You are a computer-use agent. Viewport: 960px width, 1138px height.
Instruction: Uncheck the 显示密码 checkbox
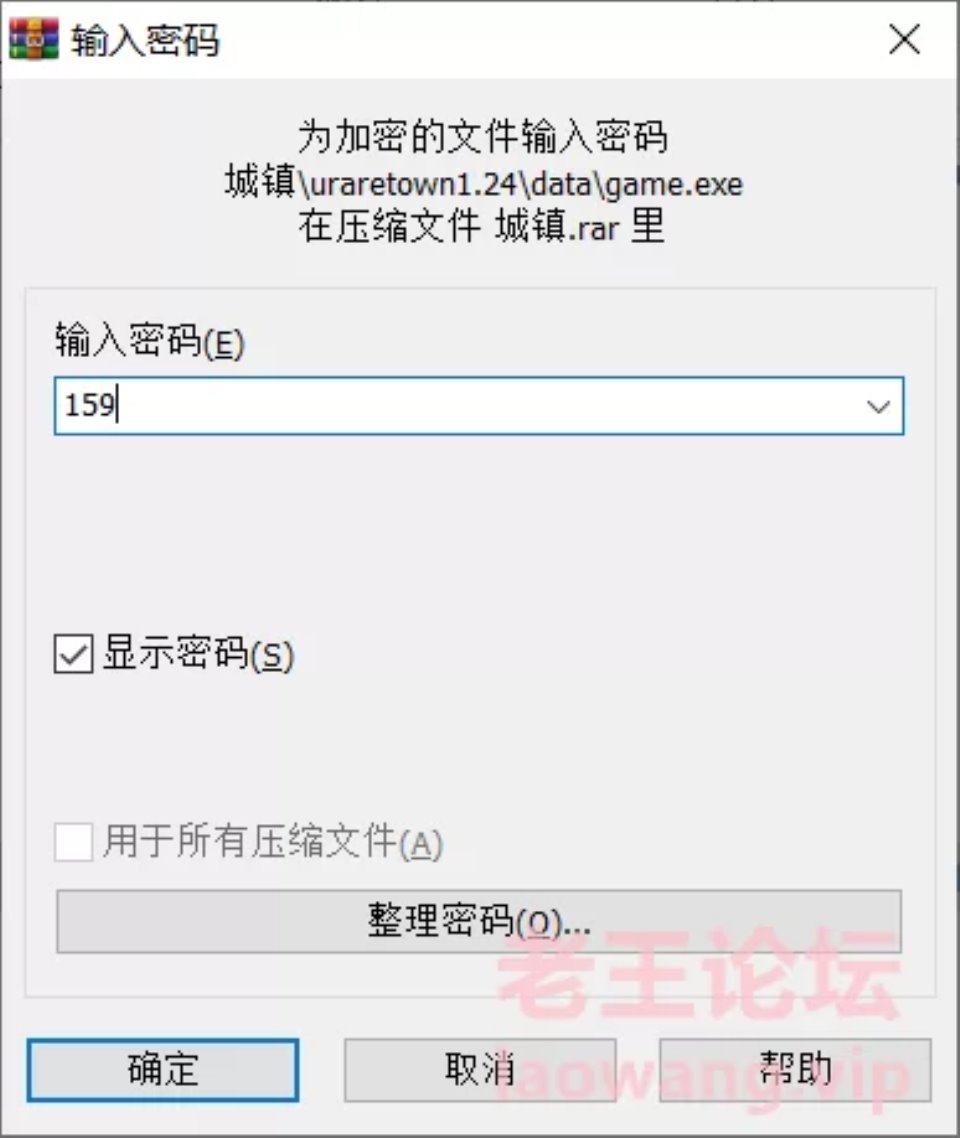click(73, 654)
